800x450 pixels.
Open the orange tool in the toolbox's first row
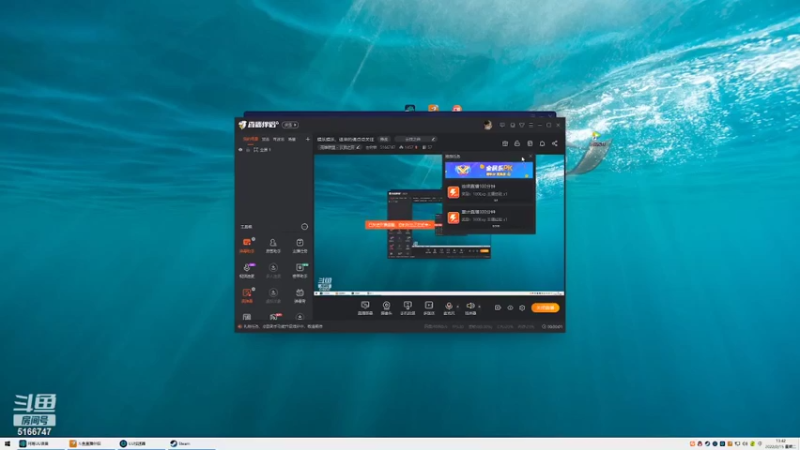click(247, 245)
